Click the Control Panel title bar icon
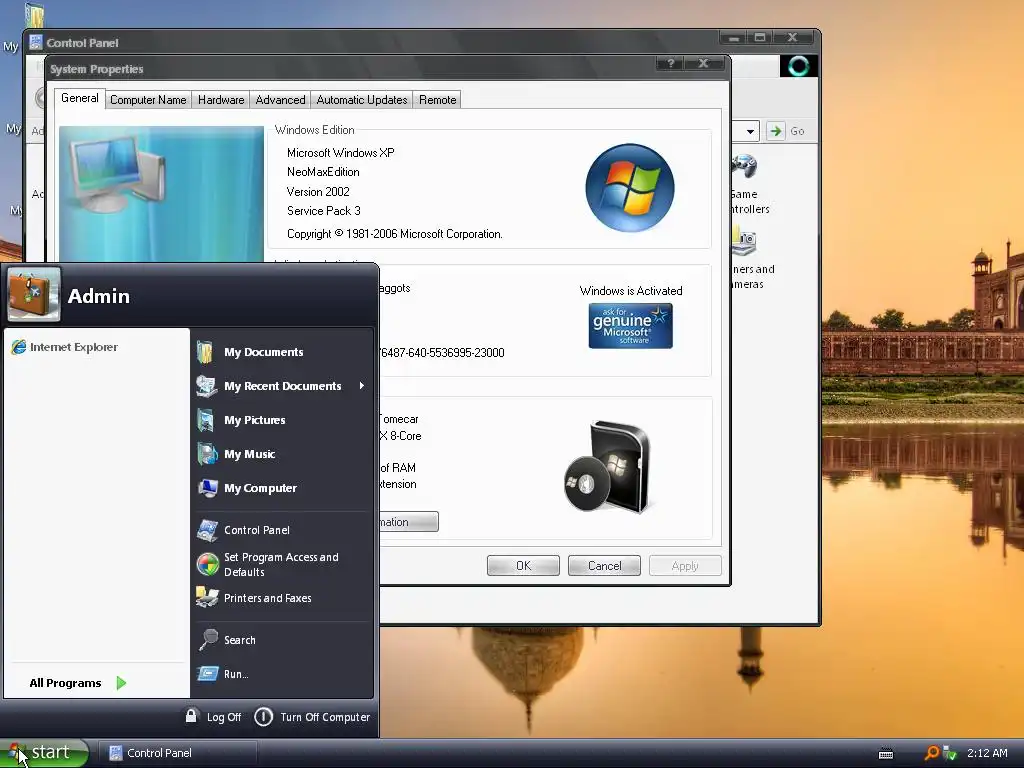Viewport: 1024px width, 768px height. tap(36, 42)
